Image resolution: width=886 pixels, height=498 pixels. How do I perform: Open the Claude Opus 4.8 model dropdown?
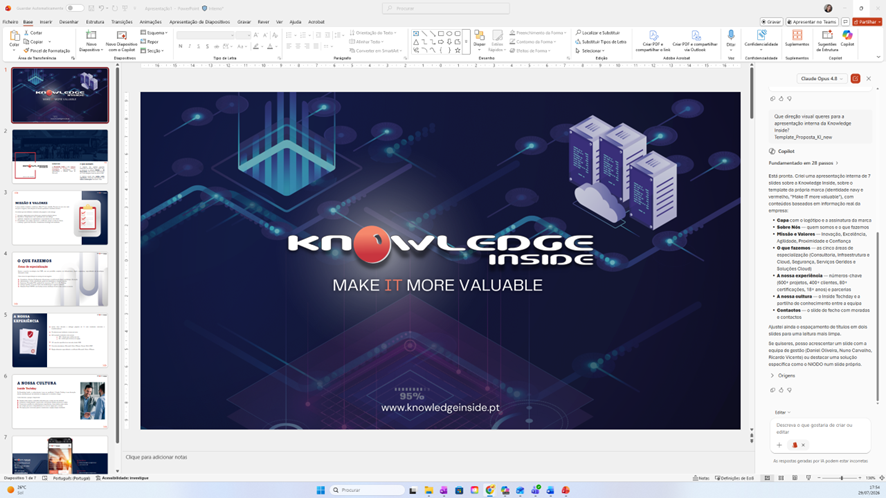coord(822,79)
